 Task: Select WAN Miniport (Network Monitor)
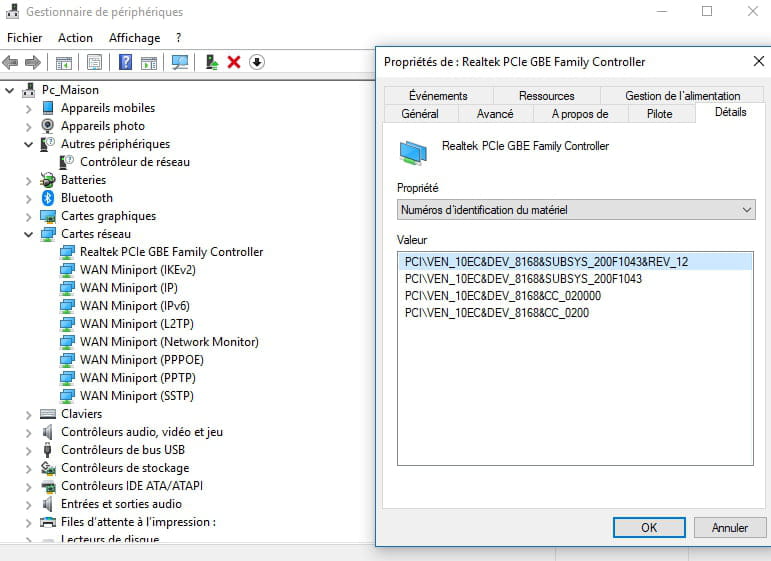[x=169, y=342]
